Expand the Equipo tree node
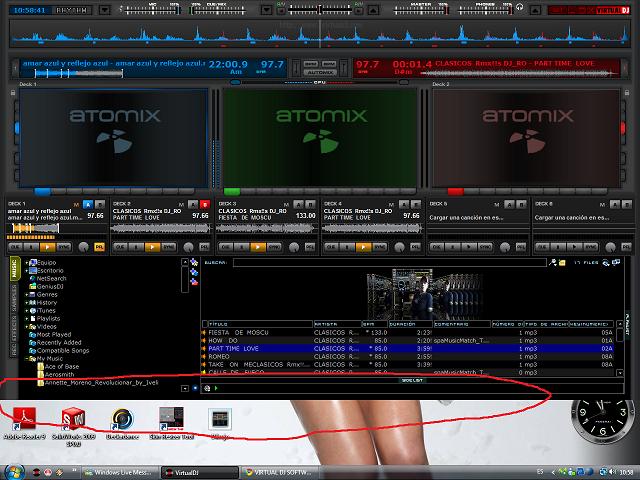Viewport: 640px width, 480px height. pyautogui.click(x=27, y=262)
